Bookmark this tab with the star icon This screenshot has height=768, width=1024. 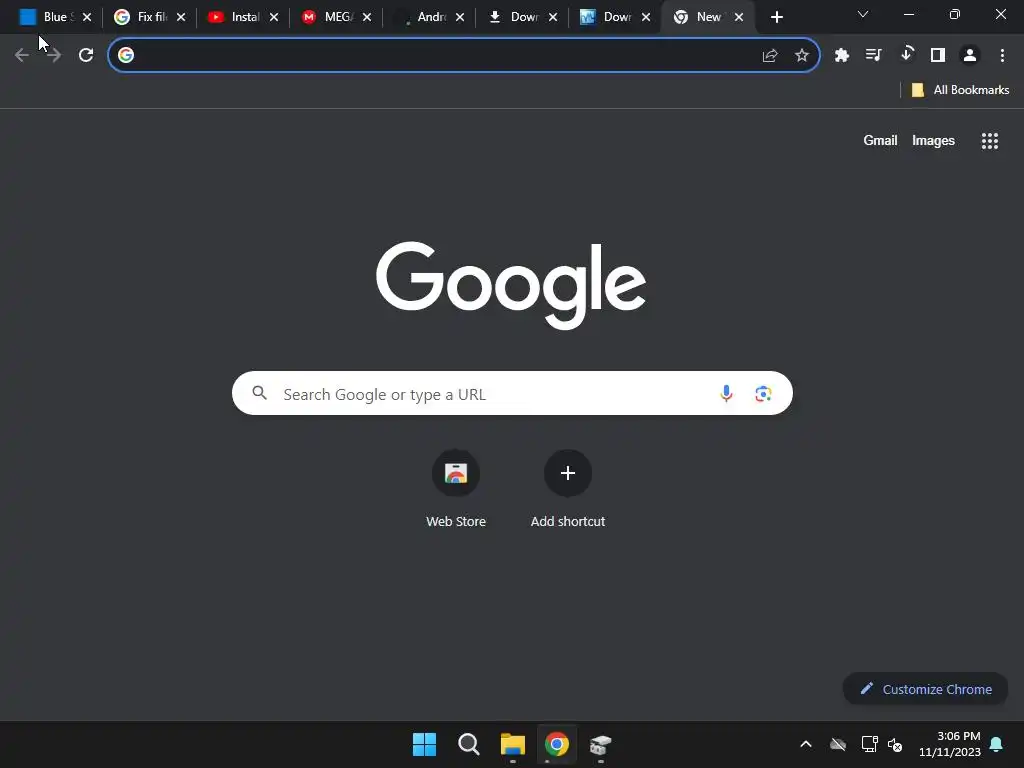[802, 56]
